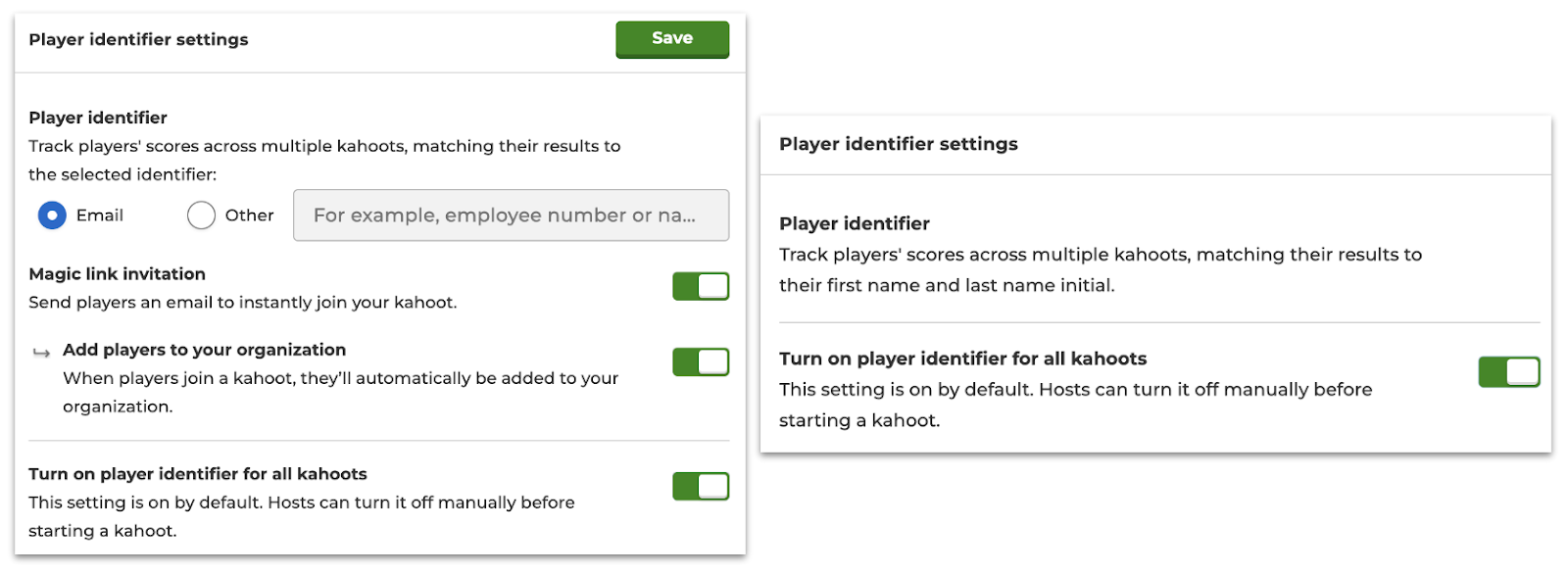Click the green Save button

tap(672, 39)
